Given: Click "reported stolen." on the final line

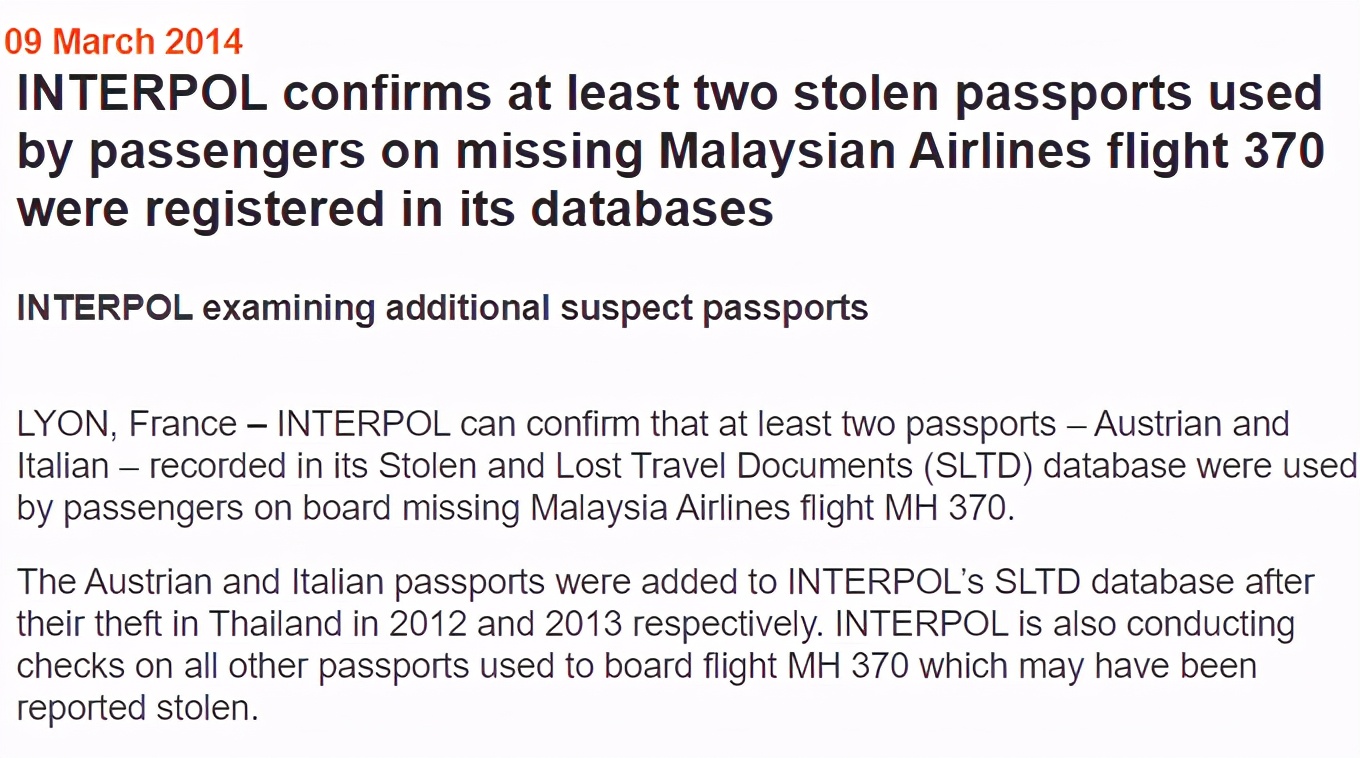Looking at the screenshot, I should click(x=138, y=708).
